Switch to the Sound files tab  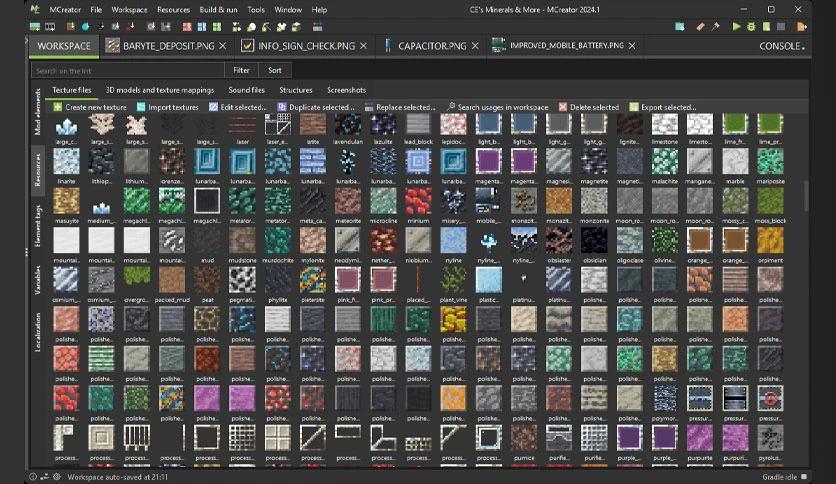tap(246, 90)
